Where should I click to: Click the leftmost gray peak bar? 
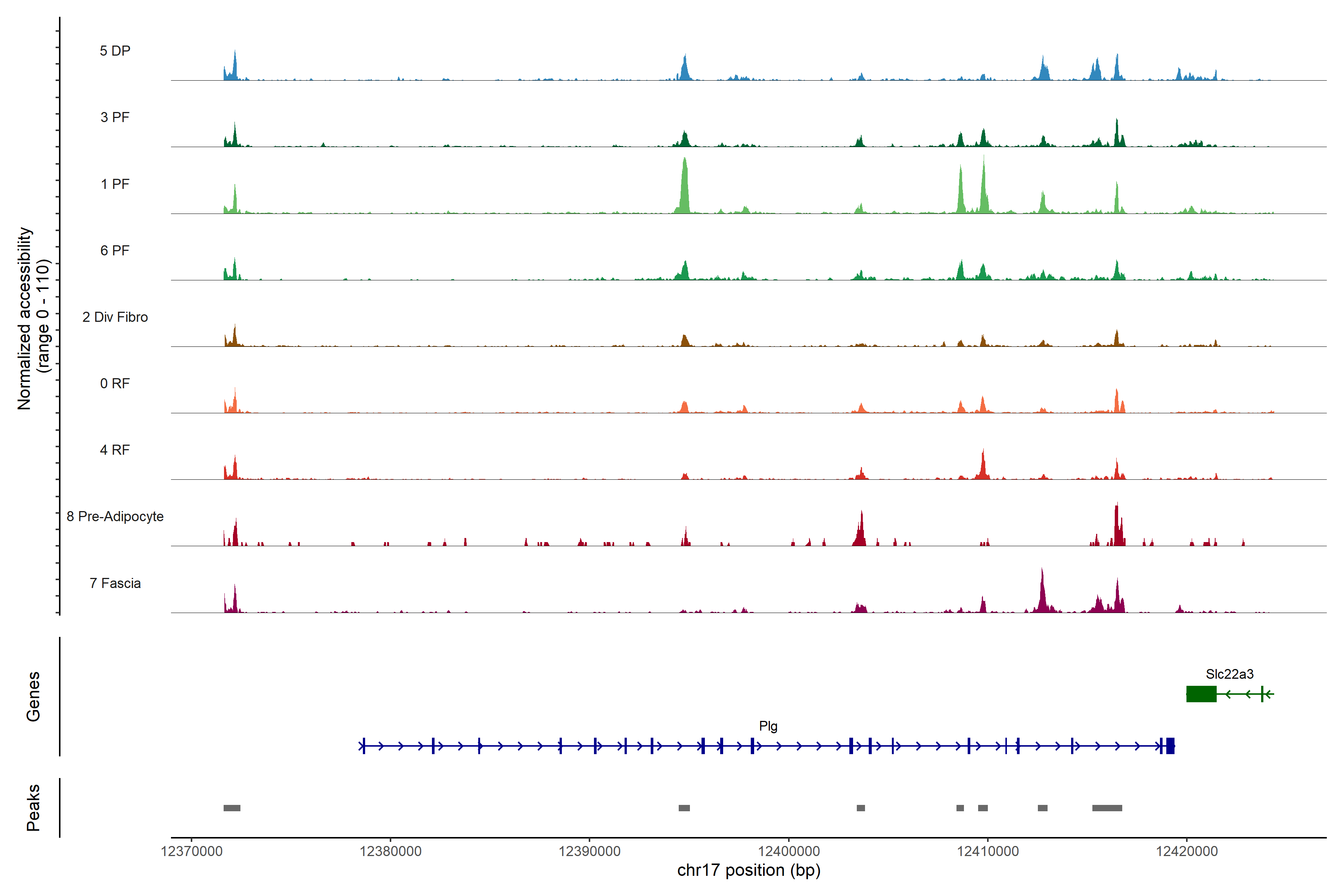tap(231, 808)
